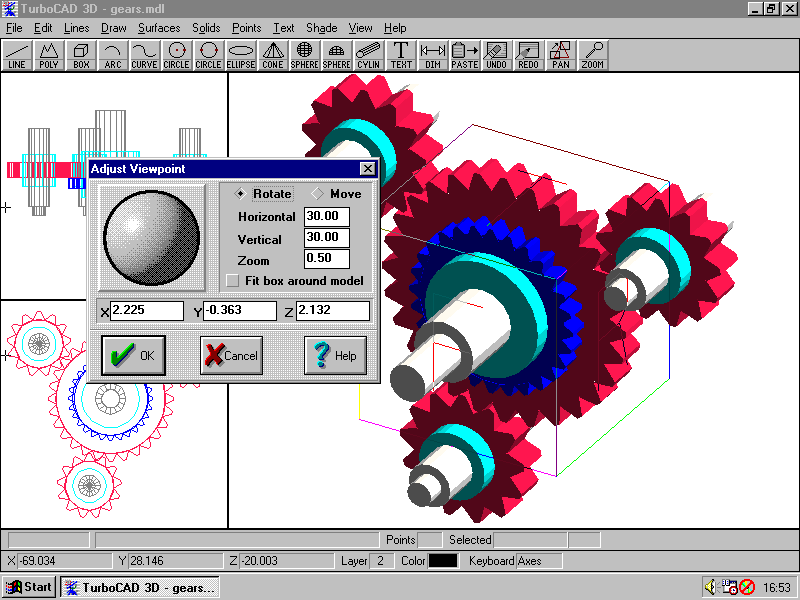Select the DIM dimension tool

click(x=433, y=55)
